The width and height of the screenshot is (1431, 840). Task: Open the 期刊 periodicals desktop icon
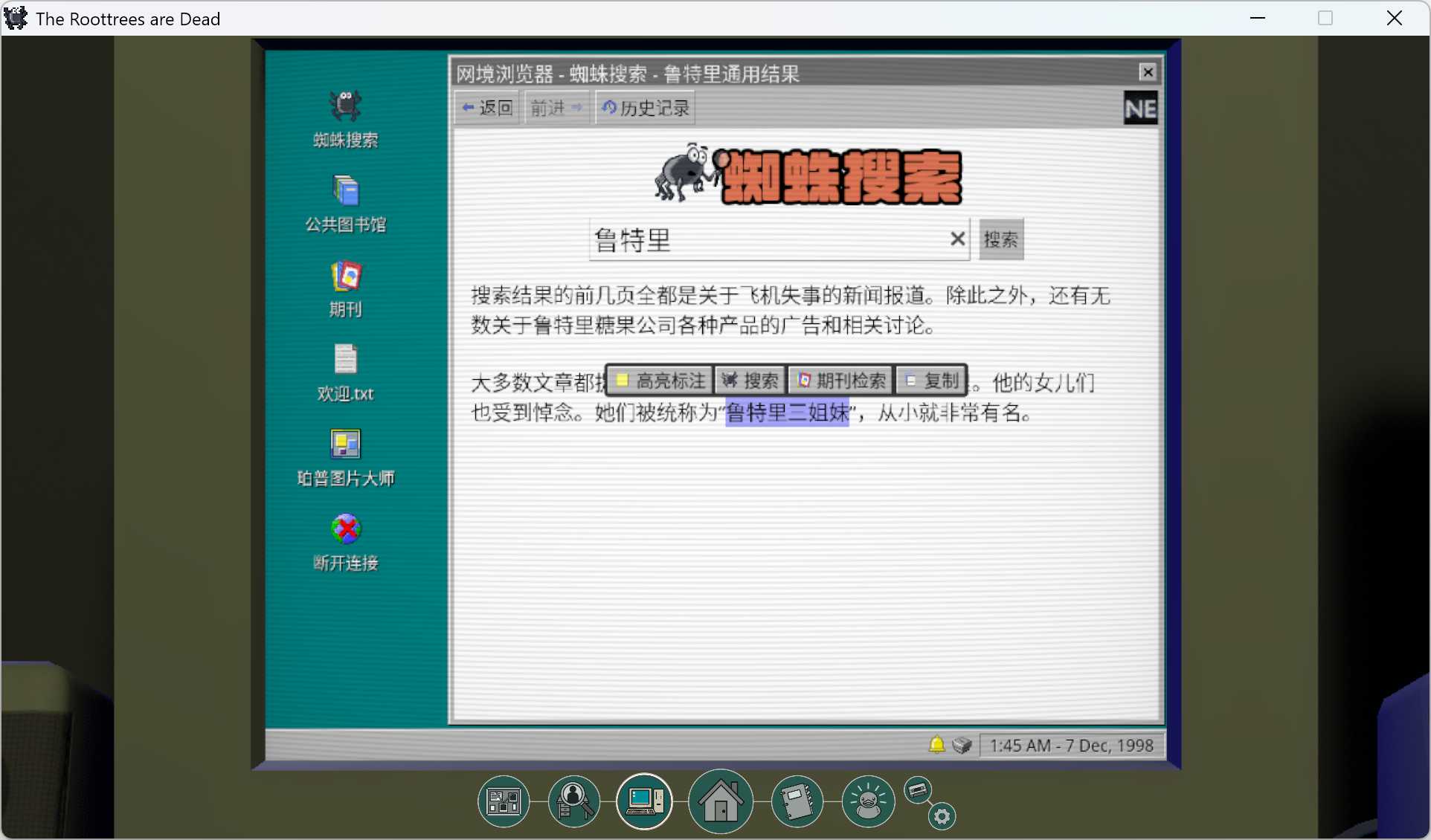tap(345, 277)
